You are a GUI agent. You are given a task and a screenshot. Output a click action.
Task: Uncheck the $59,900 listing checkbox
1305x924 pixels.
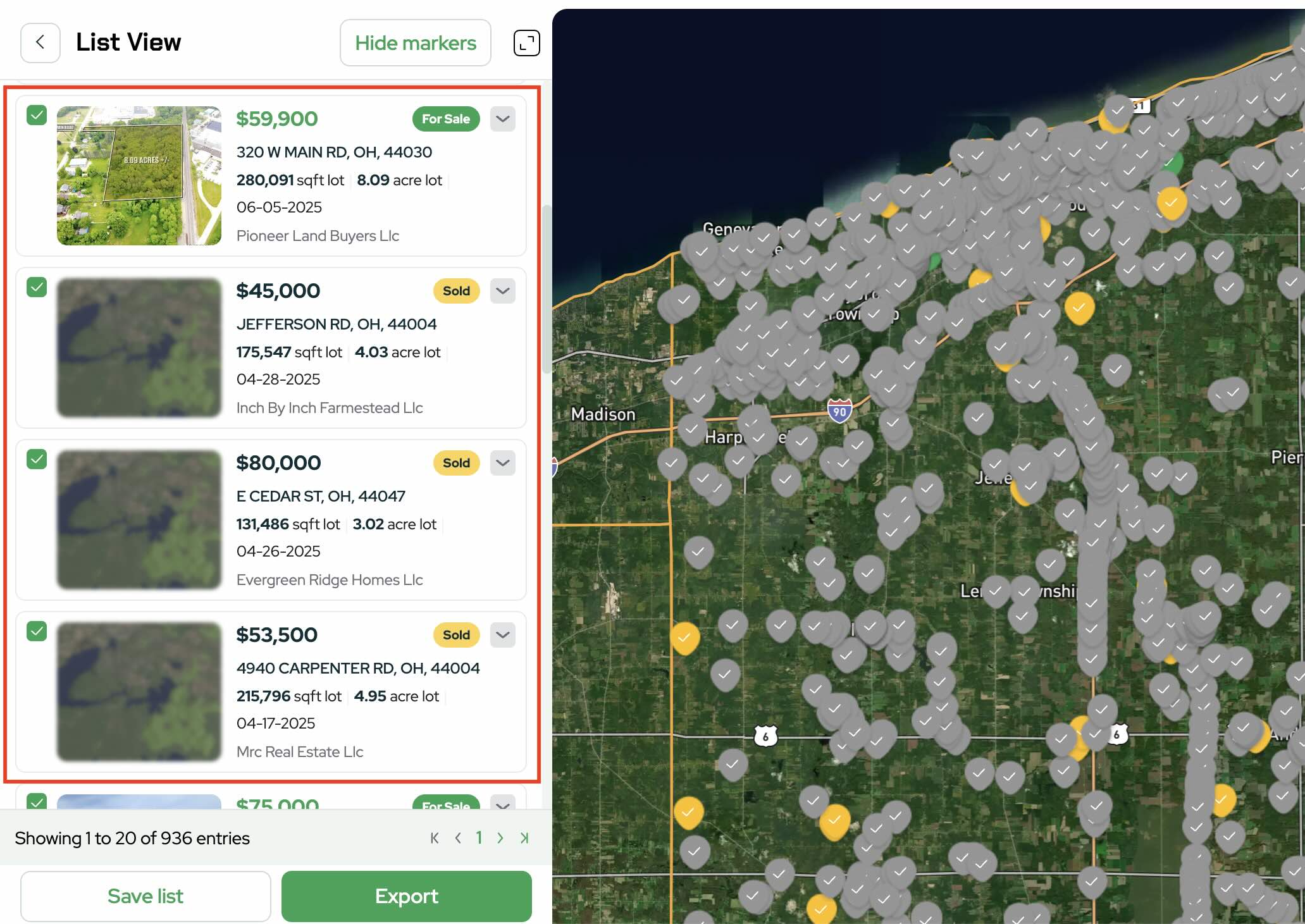37,115
